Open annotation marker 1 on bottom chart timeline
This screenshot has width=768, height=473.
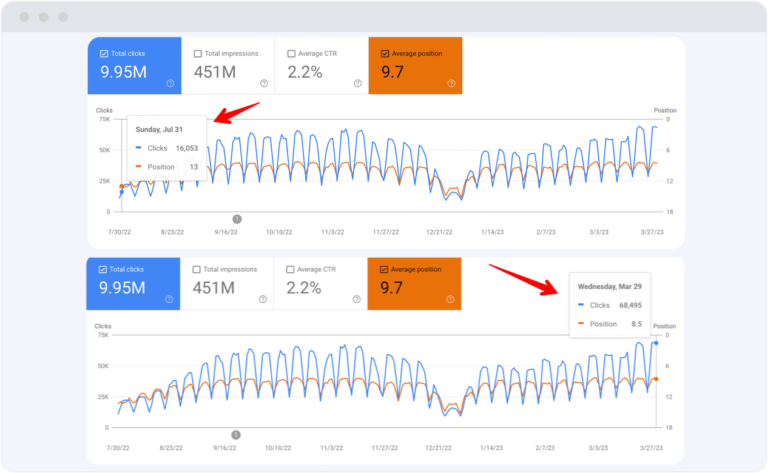236,434
